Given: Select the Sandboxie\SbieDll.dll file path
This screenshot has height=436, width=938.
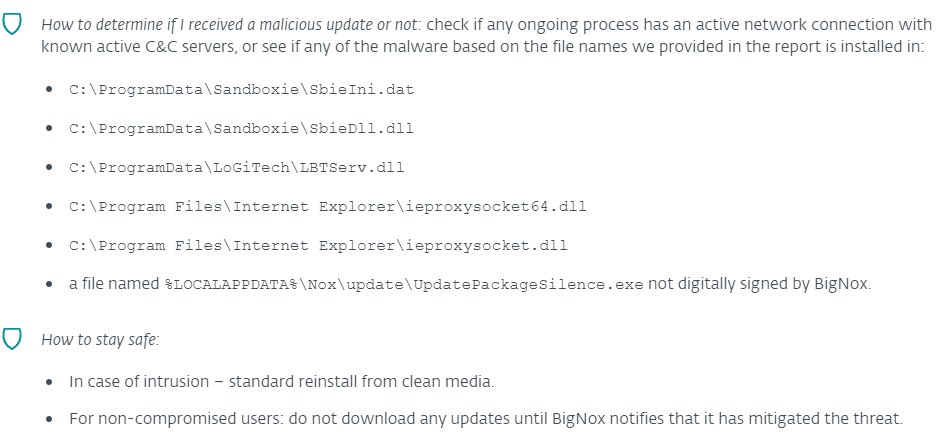Looking at the screenshot, I should pyautogui.click(x=241, y=129).
